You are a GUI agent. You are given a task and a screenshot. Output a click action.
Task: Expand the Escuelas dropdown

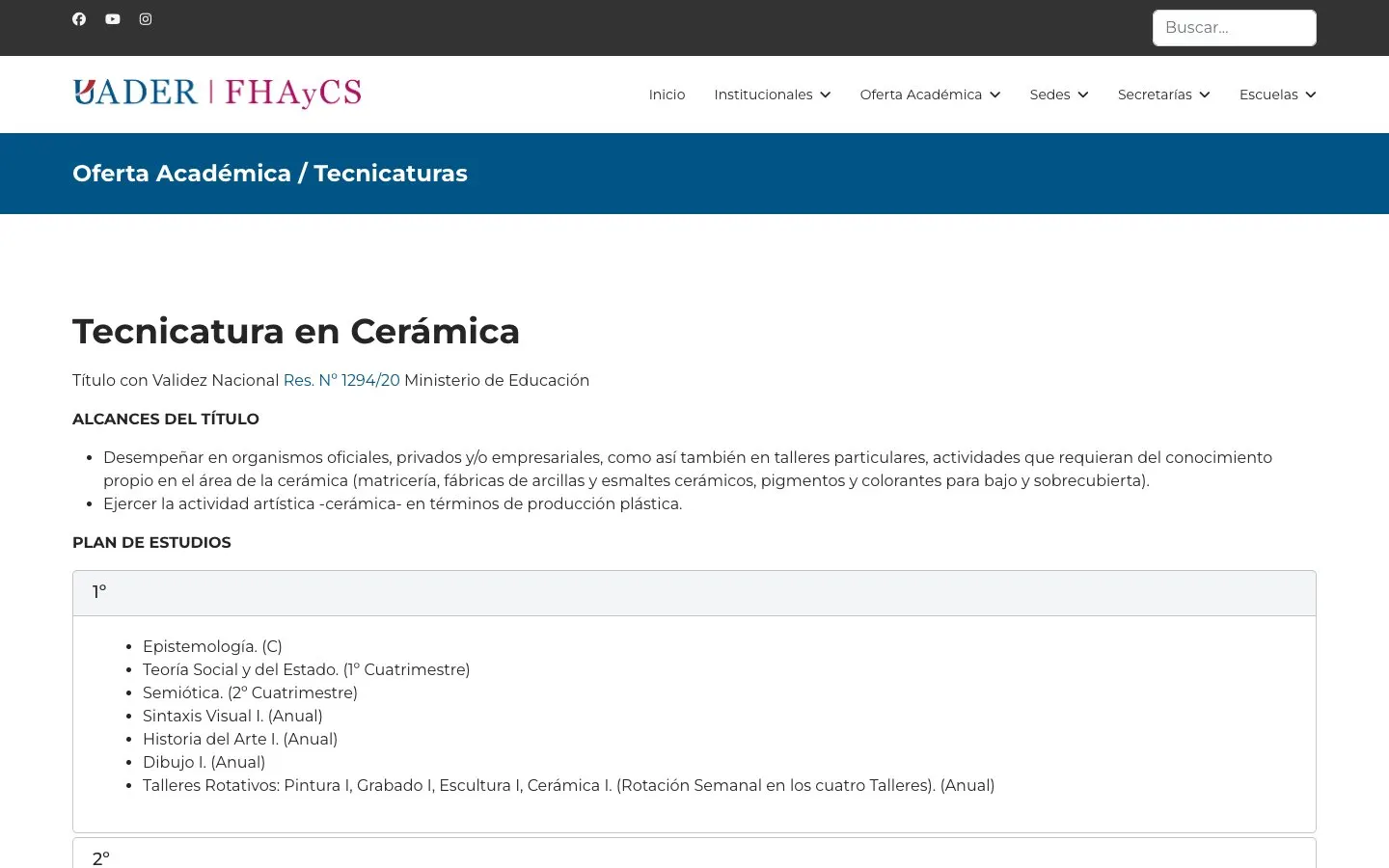pyautogui.click(x=1278, y=95)
